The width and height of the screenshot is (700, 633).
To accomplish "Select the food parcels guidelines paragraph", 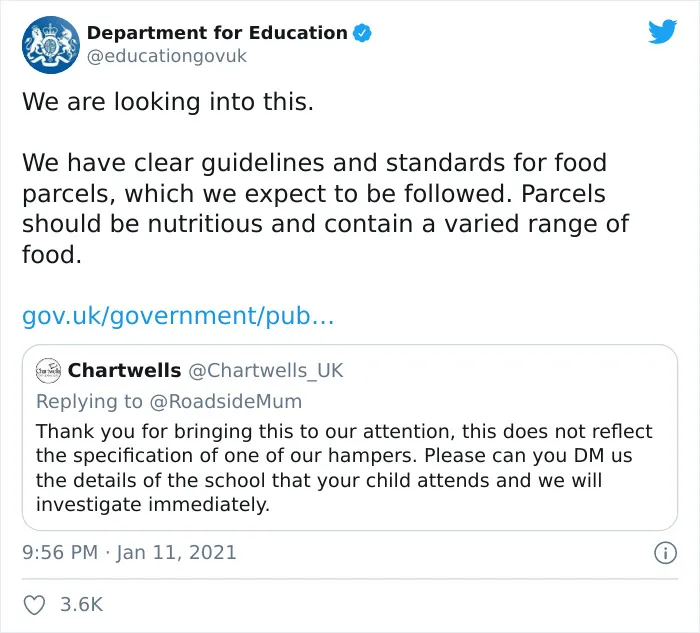I will pos(325,208).
